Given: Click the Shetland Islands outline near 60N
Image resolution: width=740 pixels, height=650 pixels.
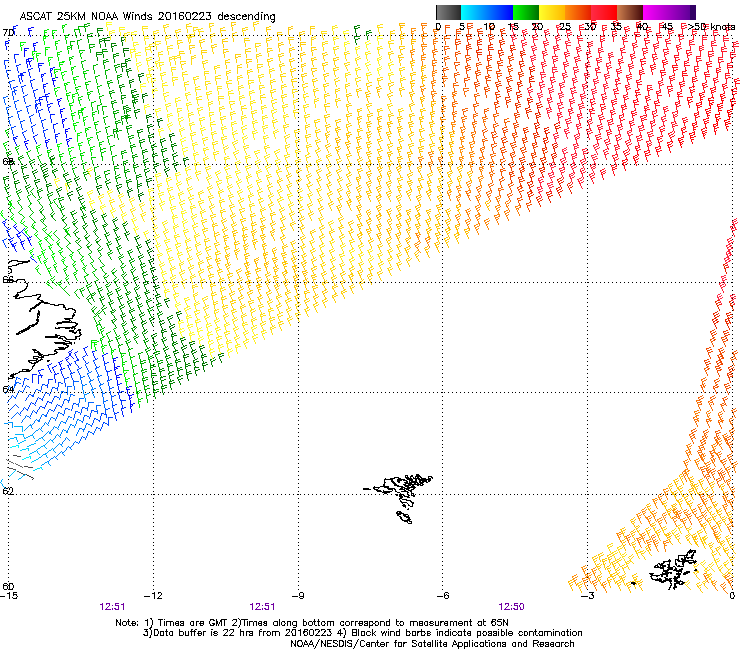Looking at the screenshot, I should pyautogui.click(x=673, y=570).
